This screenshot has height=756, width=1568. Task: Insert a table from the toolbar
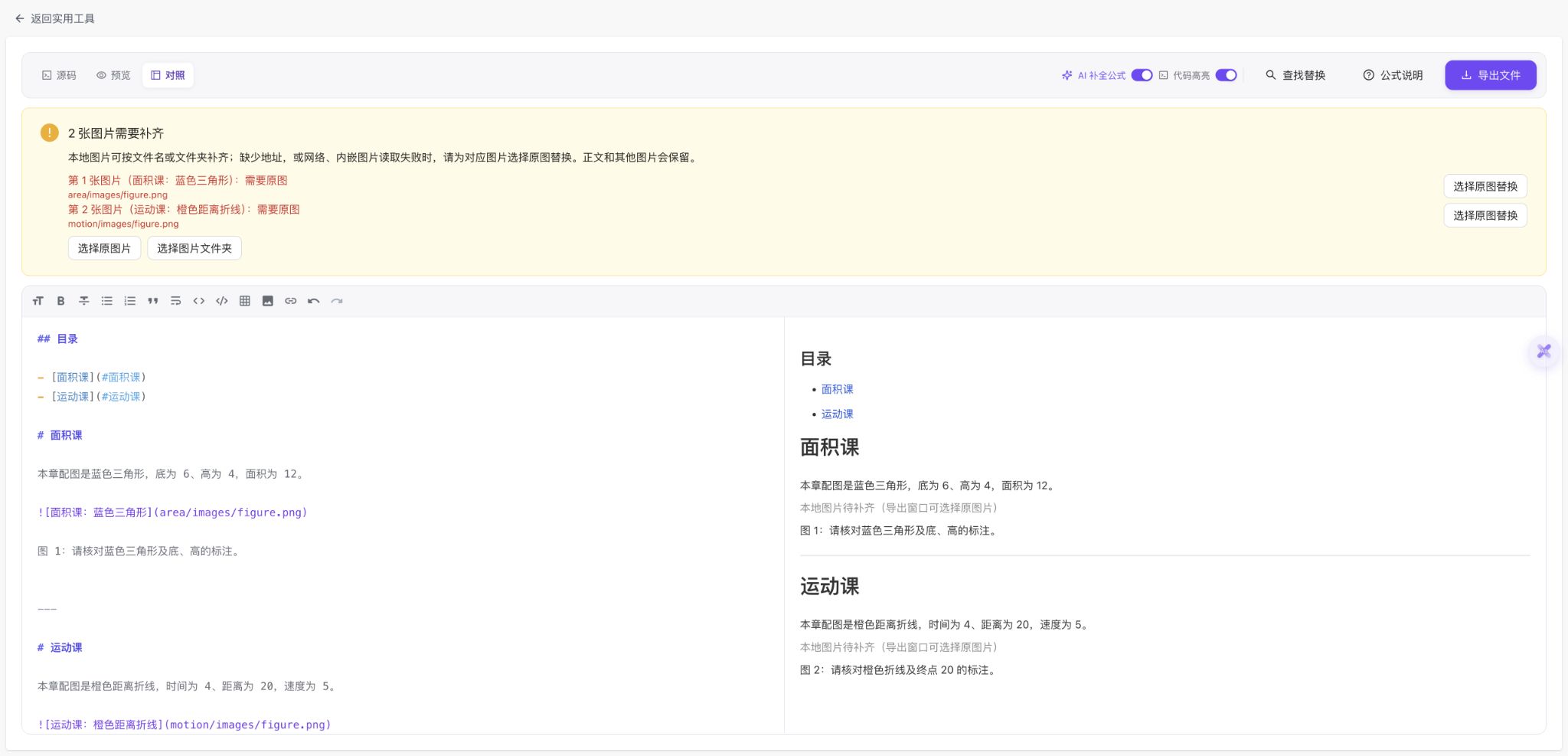[x=245, y=301]
